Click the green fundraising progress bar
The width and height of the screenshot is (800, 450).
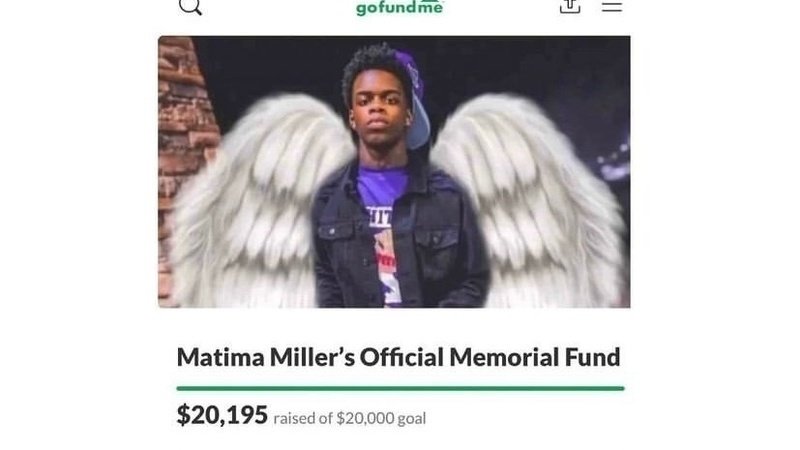coord(401,389)
